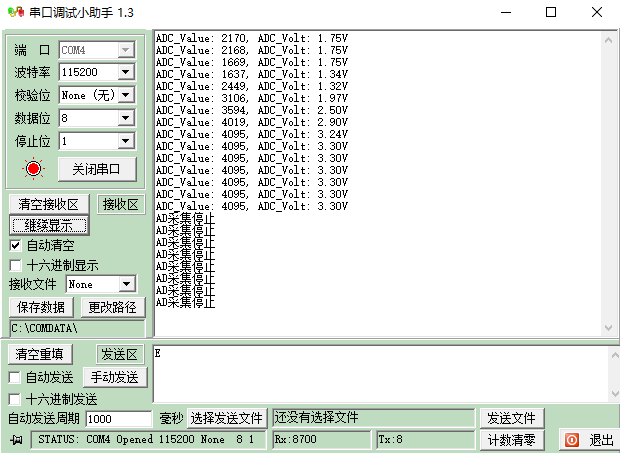Click the pin icon in status bar
The width and height of the screenshot is (620, 453).
click(17, 440)
